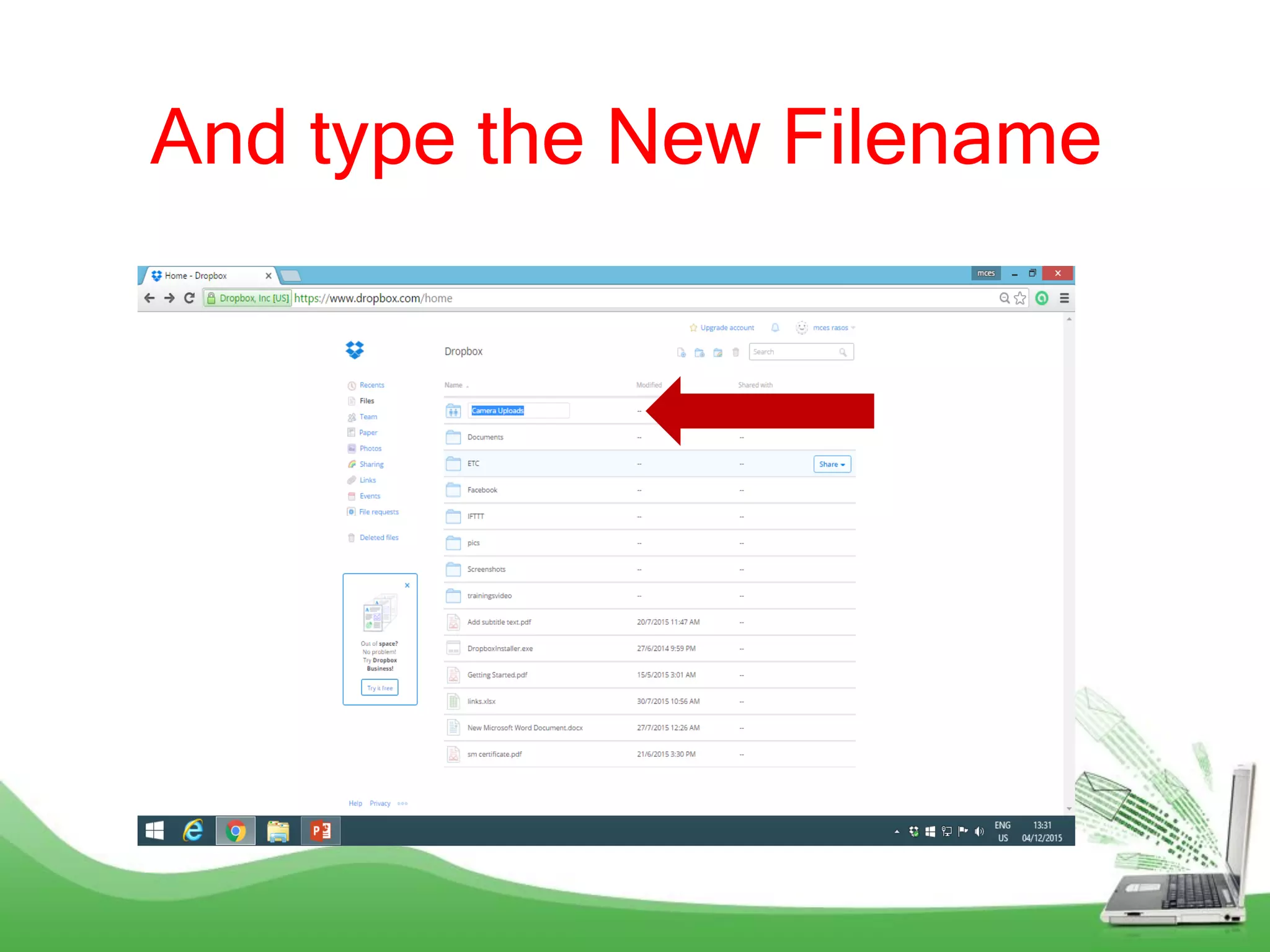This screenshot has height=952, width=1270.
Task: Click the share folder icon
Action: pos(717,352)
